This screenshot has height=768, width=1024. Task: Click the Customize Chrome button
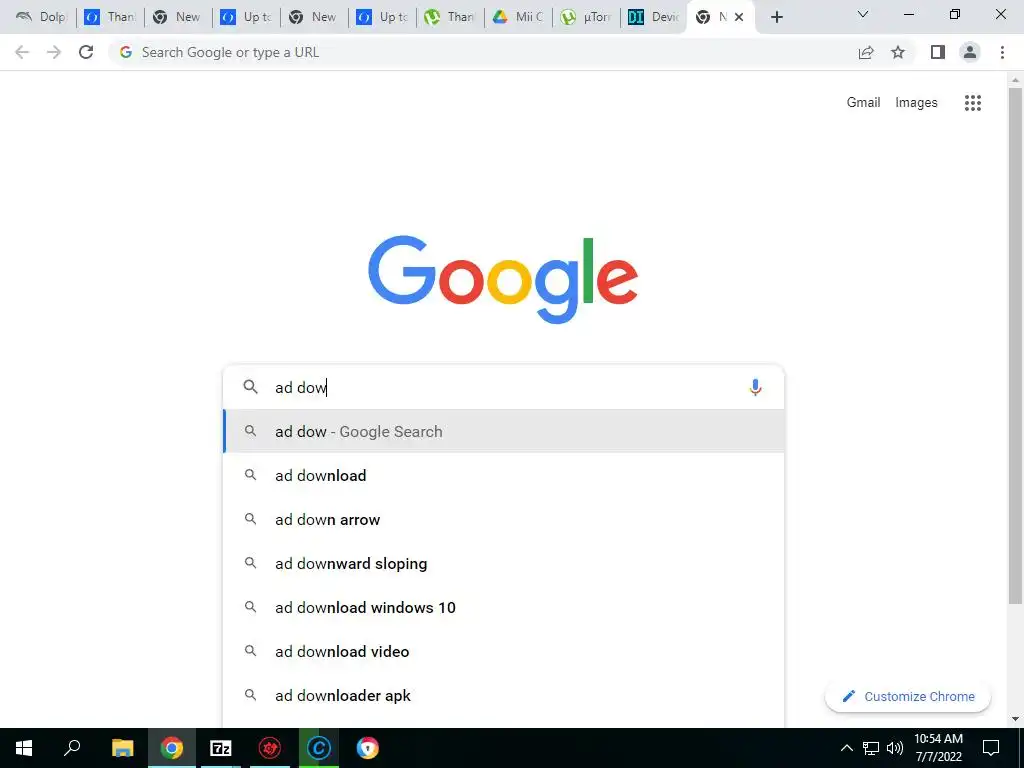click(x=908, y=696)
